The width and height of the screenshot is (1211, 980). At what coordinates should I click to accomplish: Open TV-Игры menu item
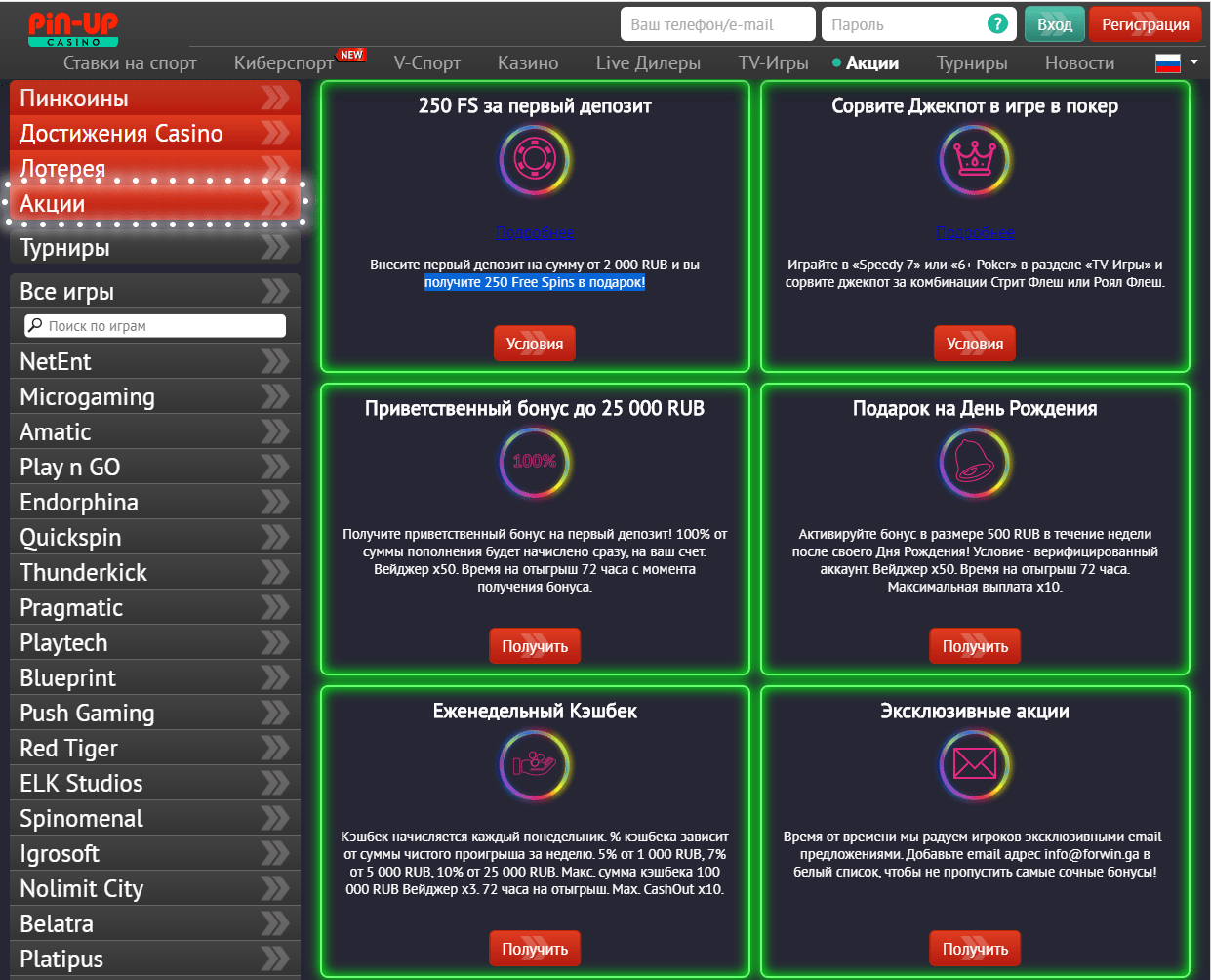point(774,63)
